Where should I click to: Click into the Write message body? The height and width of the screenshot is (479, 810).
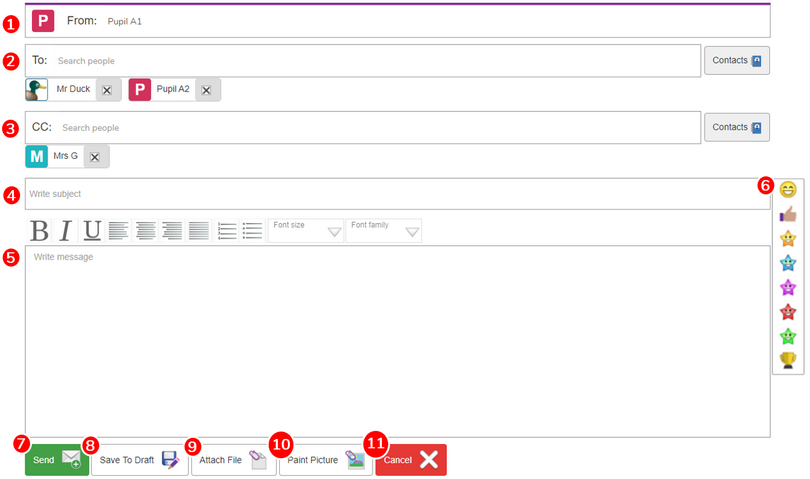click(398, 341)
